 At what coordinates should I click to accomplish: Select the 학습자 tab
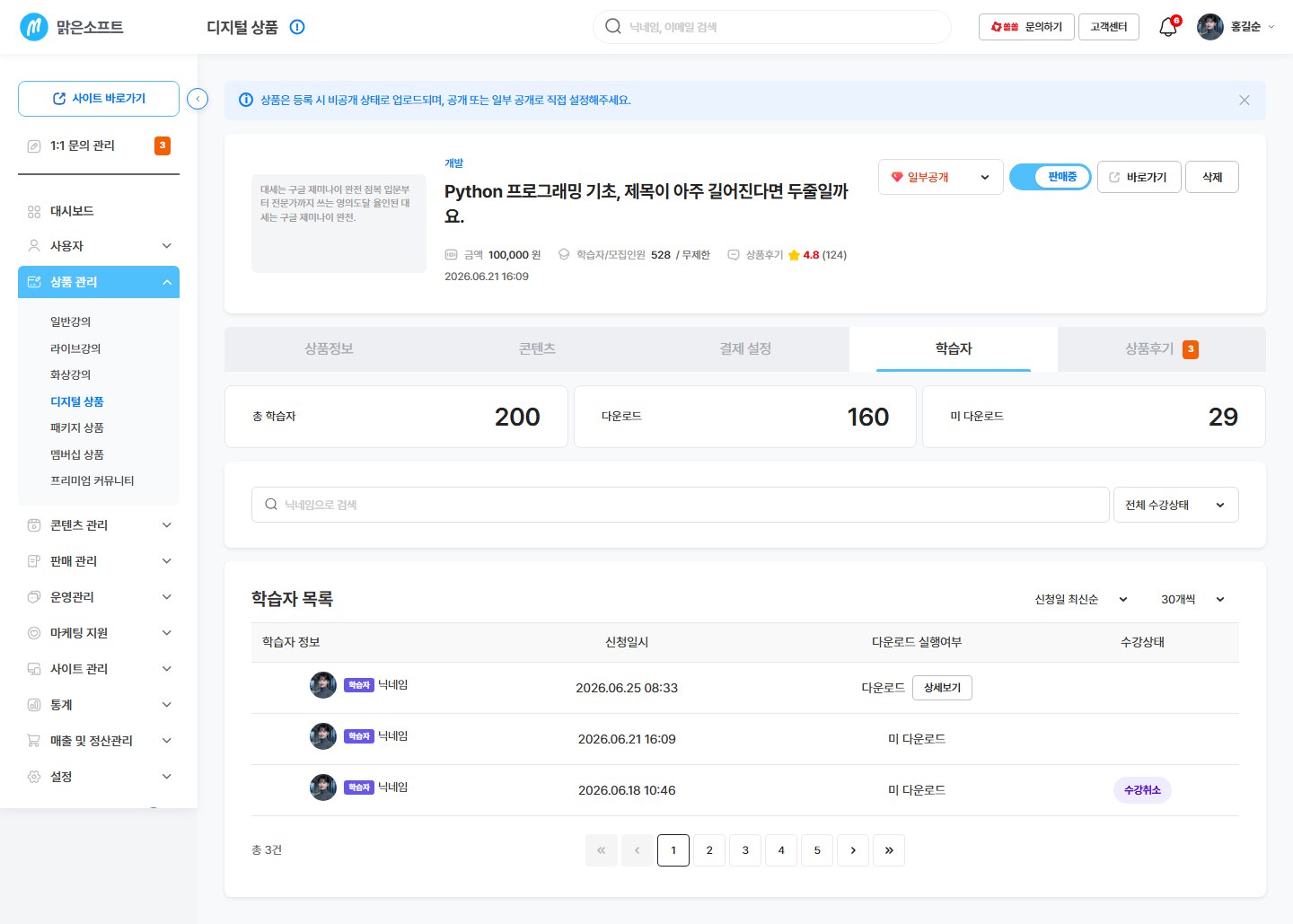point(954,348)
